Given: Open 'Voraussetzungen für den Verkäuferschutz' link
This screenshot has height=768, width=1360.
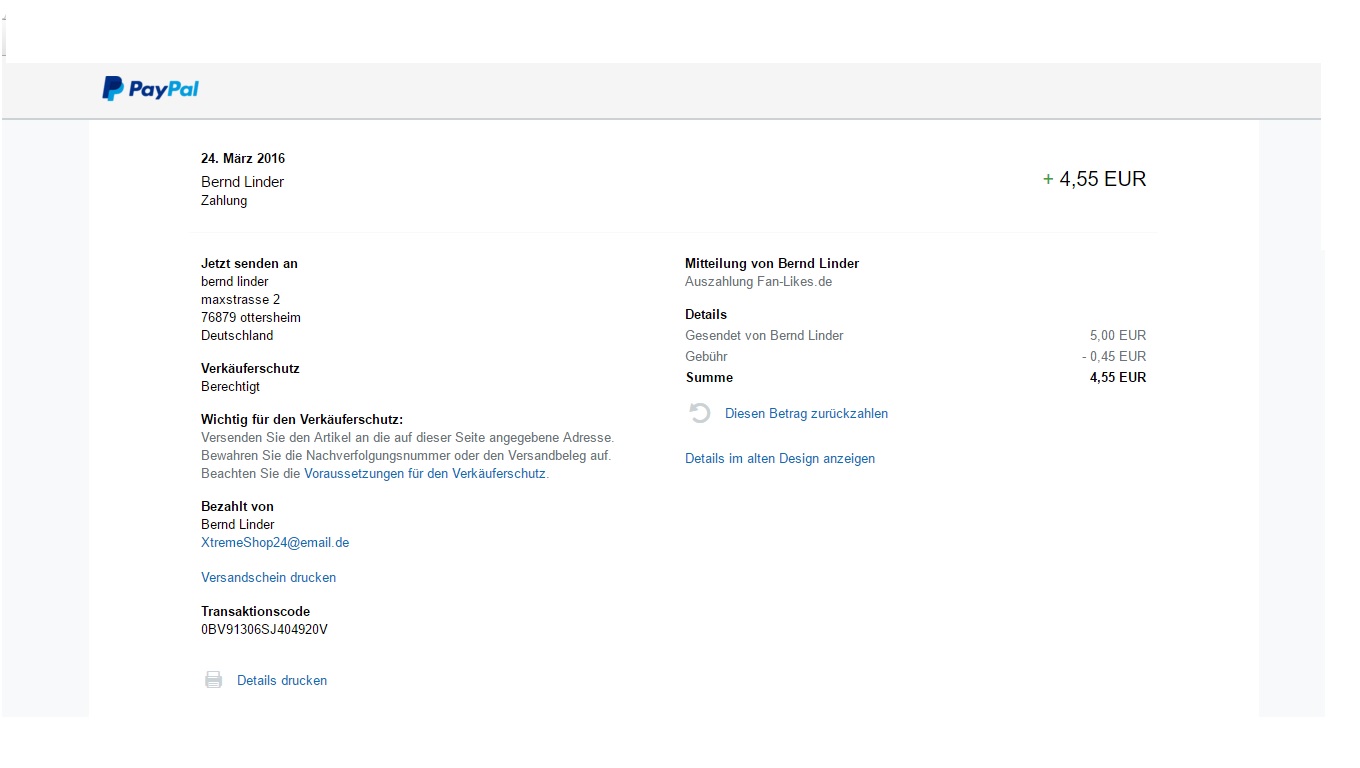Looking at the screenshot, I should point(425,473).
